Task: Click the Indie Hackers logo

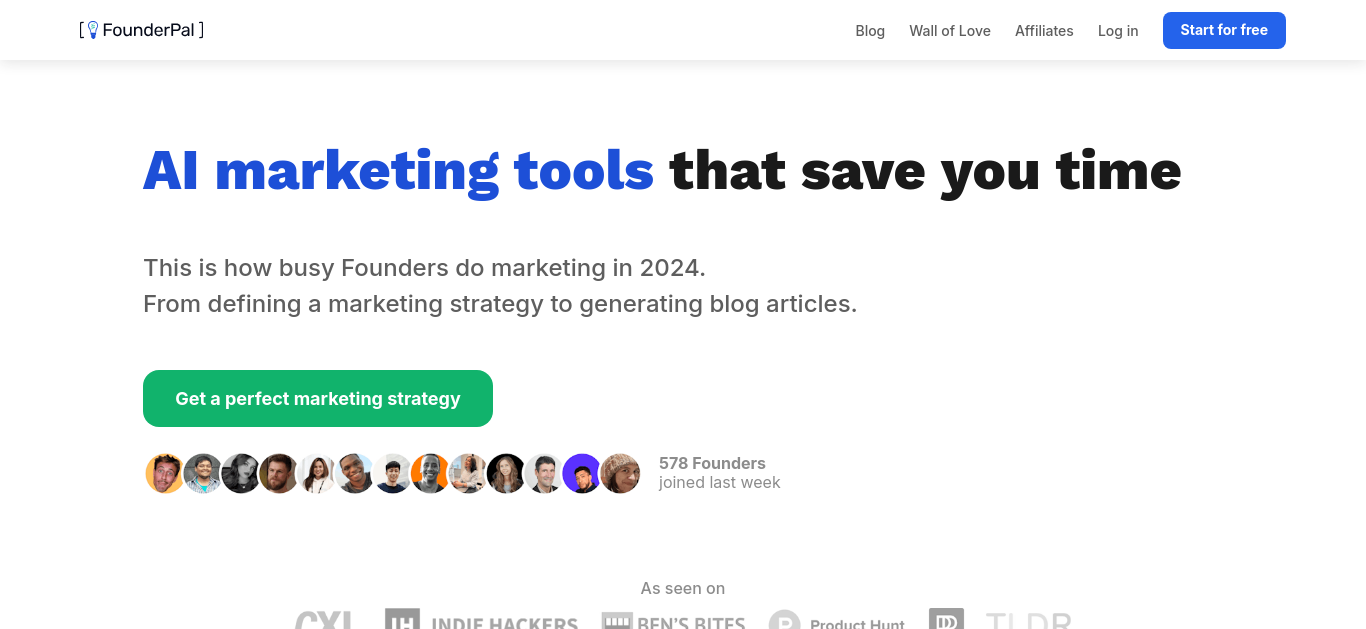Action: [481, 619]
